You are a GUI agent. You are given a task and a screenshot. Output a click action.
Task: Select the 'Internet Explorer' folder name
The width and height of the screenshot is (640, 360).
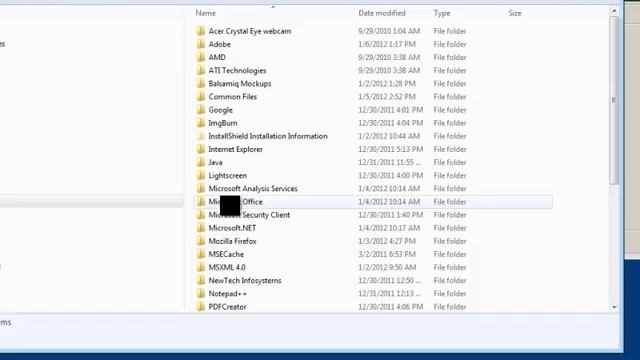click(x=236, y=149)
